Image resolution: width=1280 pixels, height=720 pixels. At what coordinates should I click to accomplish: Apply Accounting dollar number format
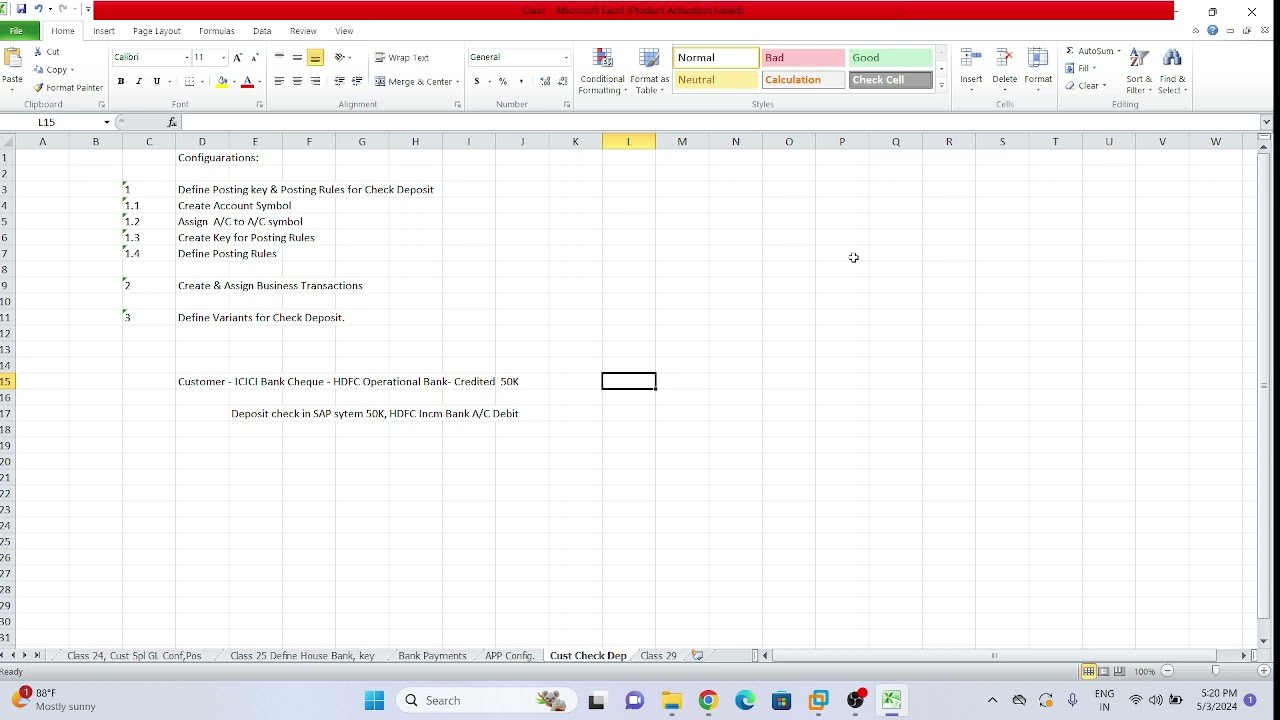(477, 82)
